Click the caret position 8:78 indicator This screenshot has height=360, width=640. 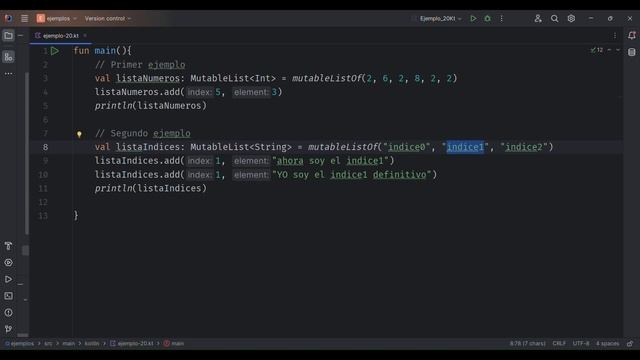(x=527, y=344)
